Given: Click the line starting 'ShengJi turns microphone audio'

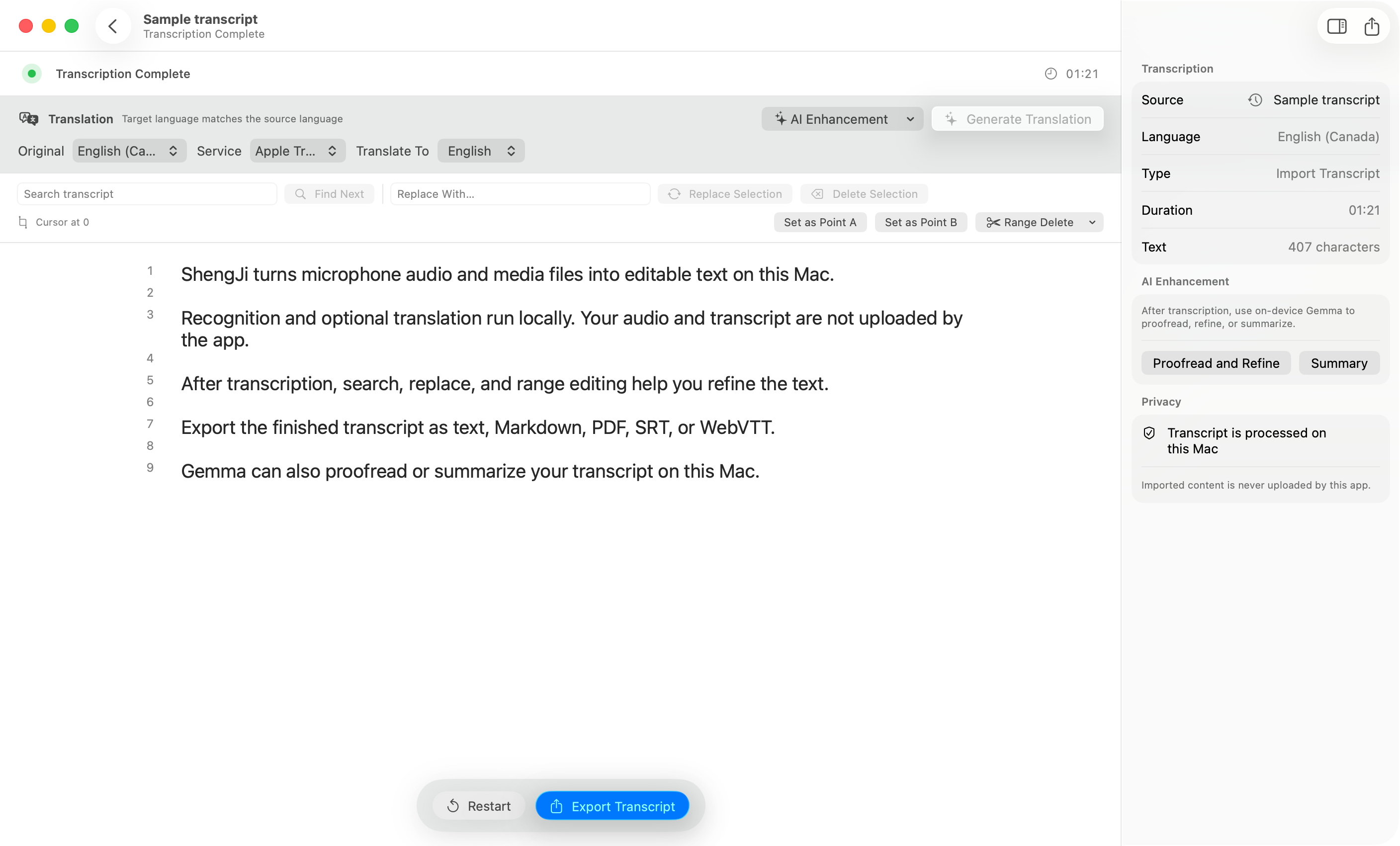Looking at the screenshot, I should [508, 274].
